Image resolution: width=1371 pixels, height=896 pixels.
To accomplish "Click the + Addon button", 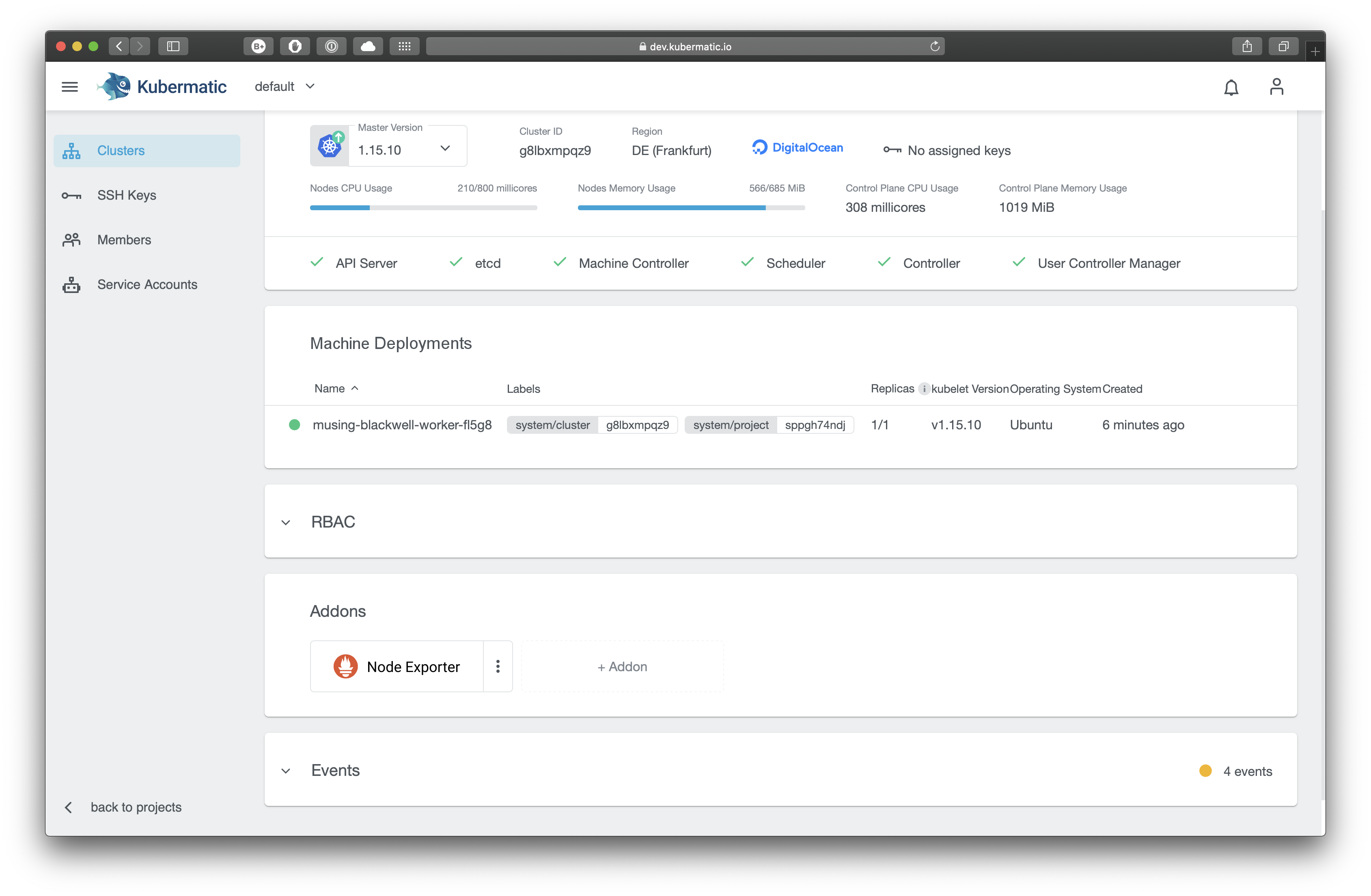I will point(622,666).
